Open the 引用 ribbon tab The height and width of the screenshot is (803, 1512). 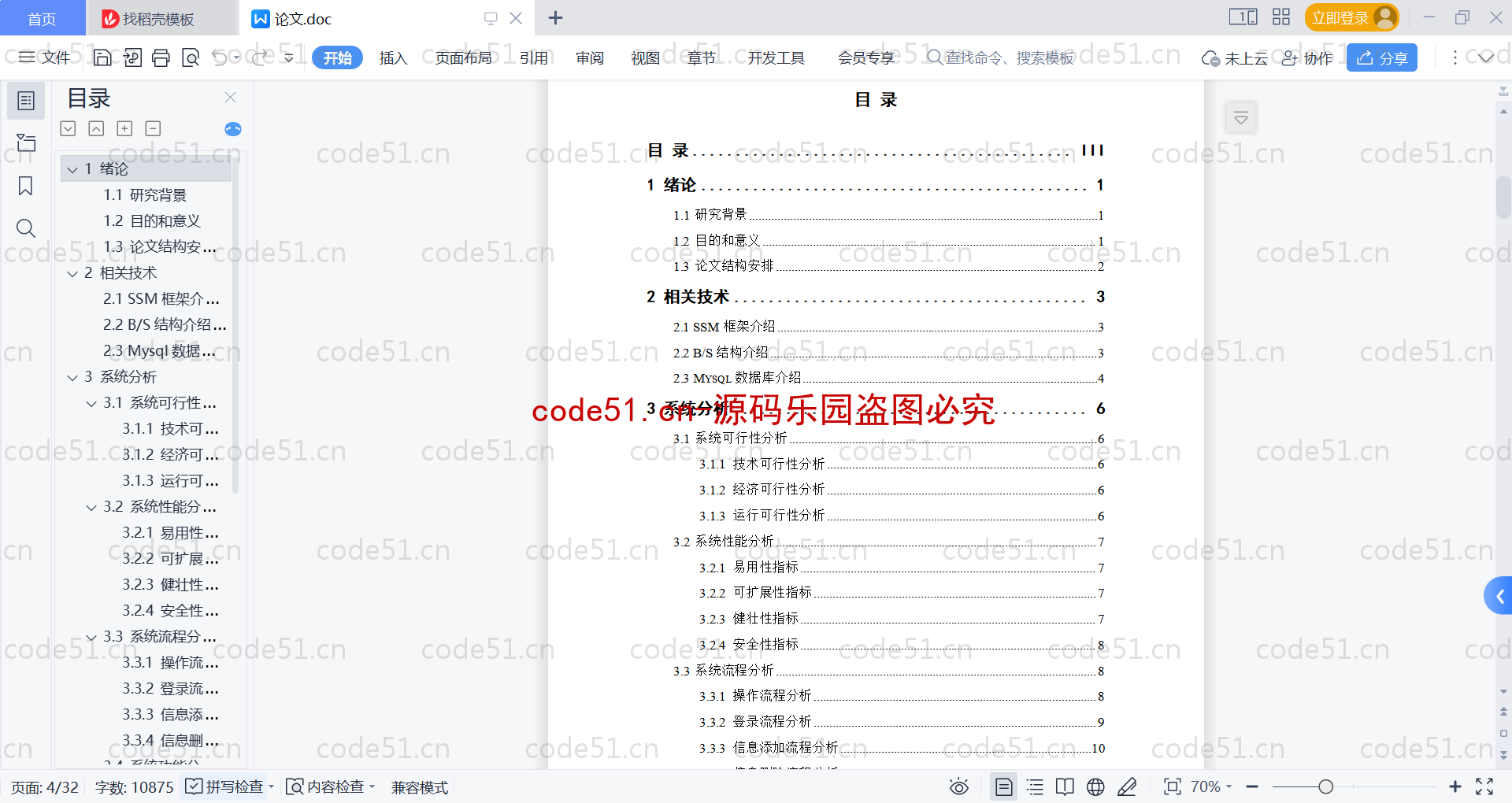(533, 57)
